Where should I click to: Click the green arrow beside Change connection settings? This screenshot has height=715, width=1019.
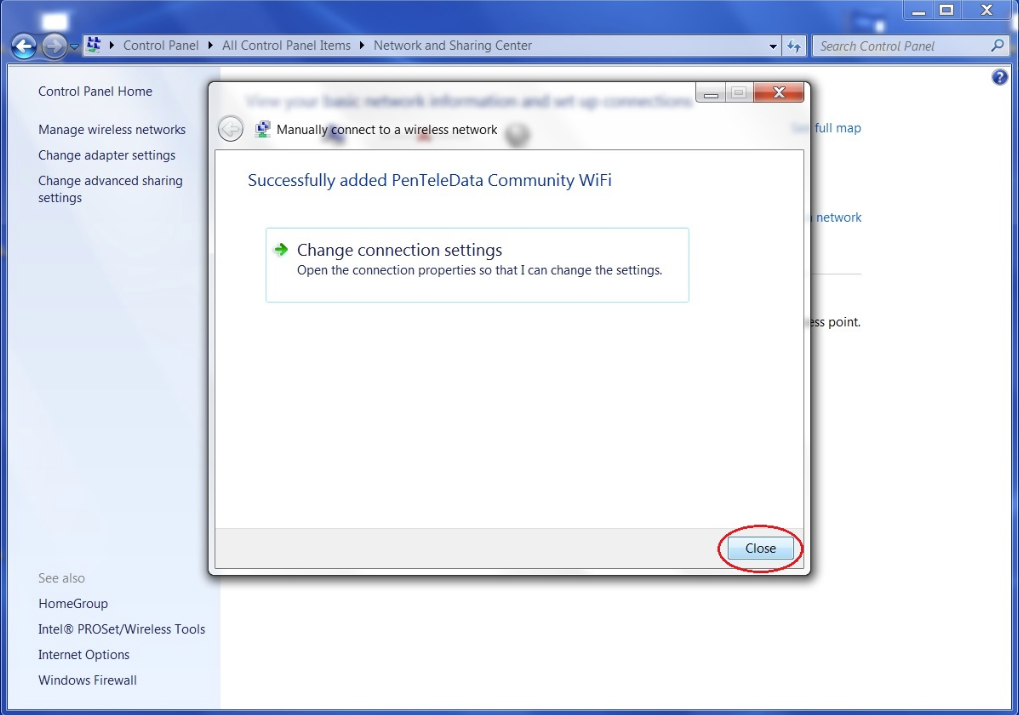[x=281, y=250]
